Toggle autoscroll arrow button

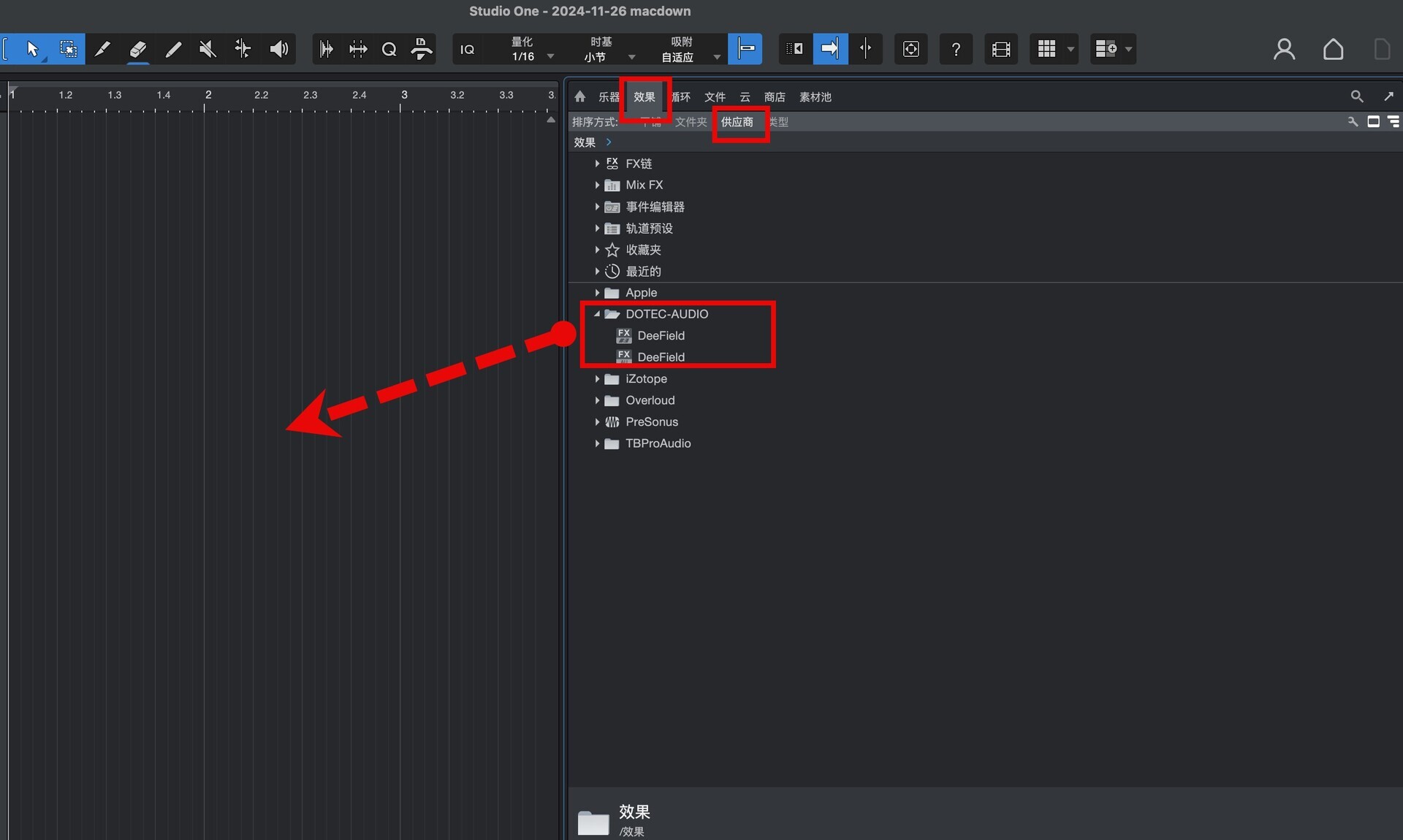tap(830, 49)
